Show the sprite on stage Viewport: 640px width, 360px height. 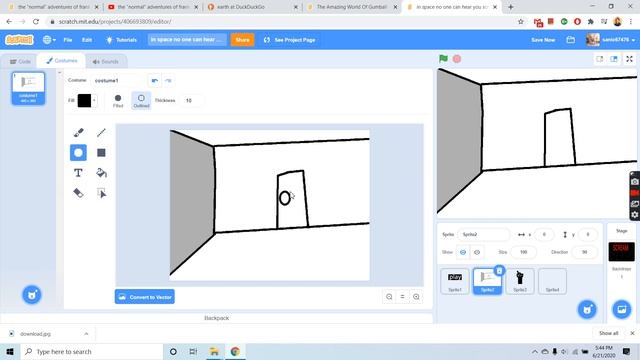pyautogui.click(x=463, y=252)
